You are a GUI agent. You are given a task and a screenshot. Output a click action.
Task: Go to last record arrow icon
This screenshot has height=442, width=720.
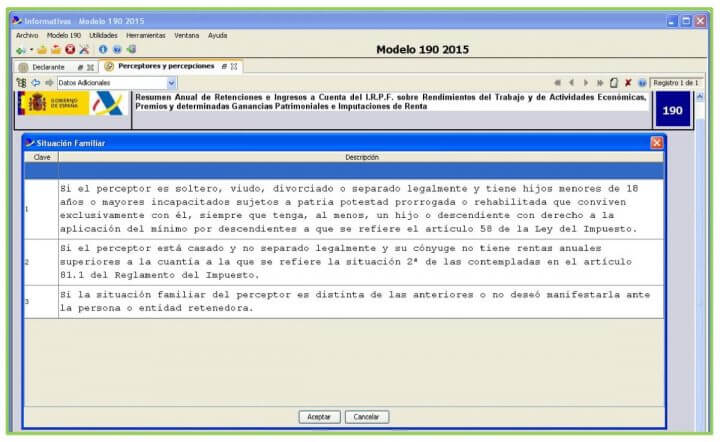pos(599,83)
